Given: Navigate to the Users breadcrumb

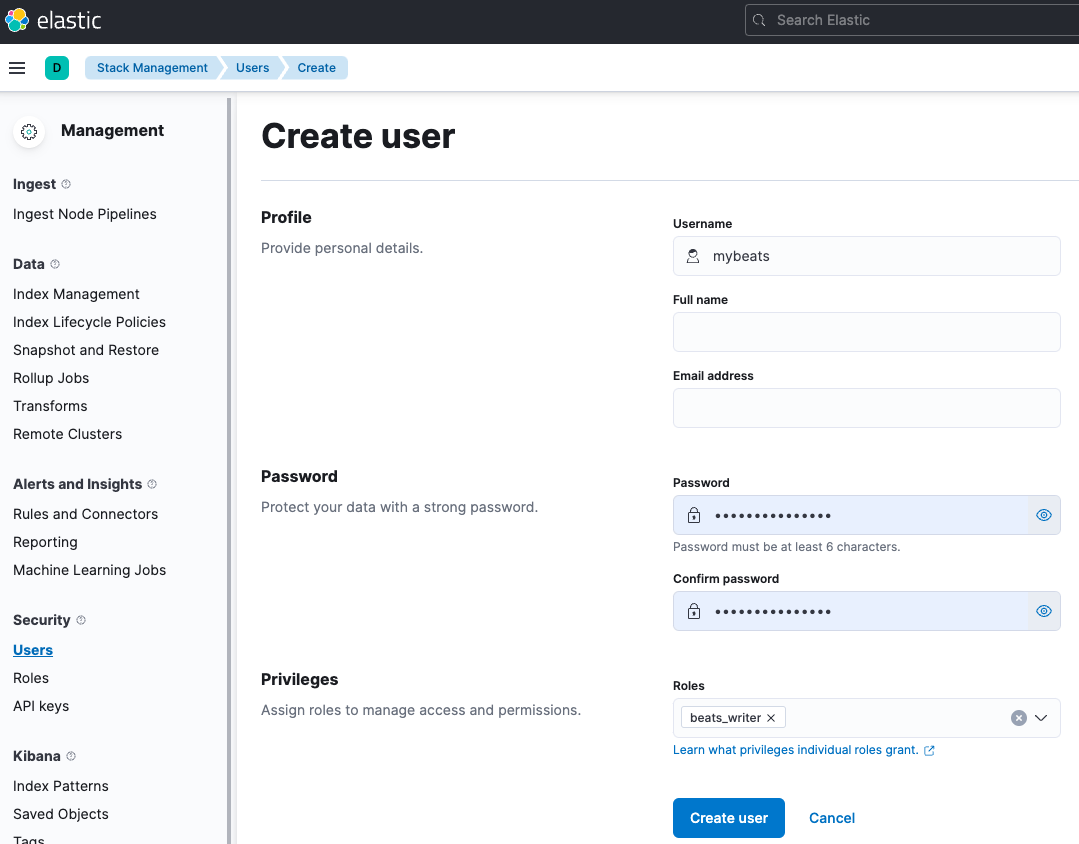Looking at the screenshot, I should 252,68.
